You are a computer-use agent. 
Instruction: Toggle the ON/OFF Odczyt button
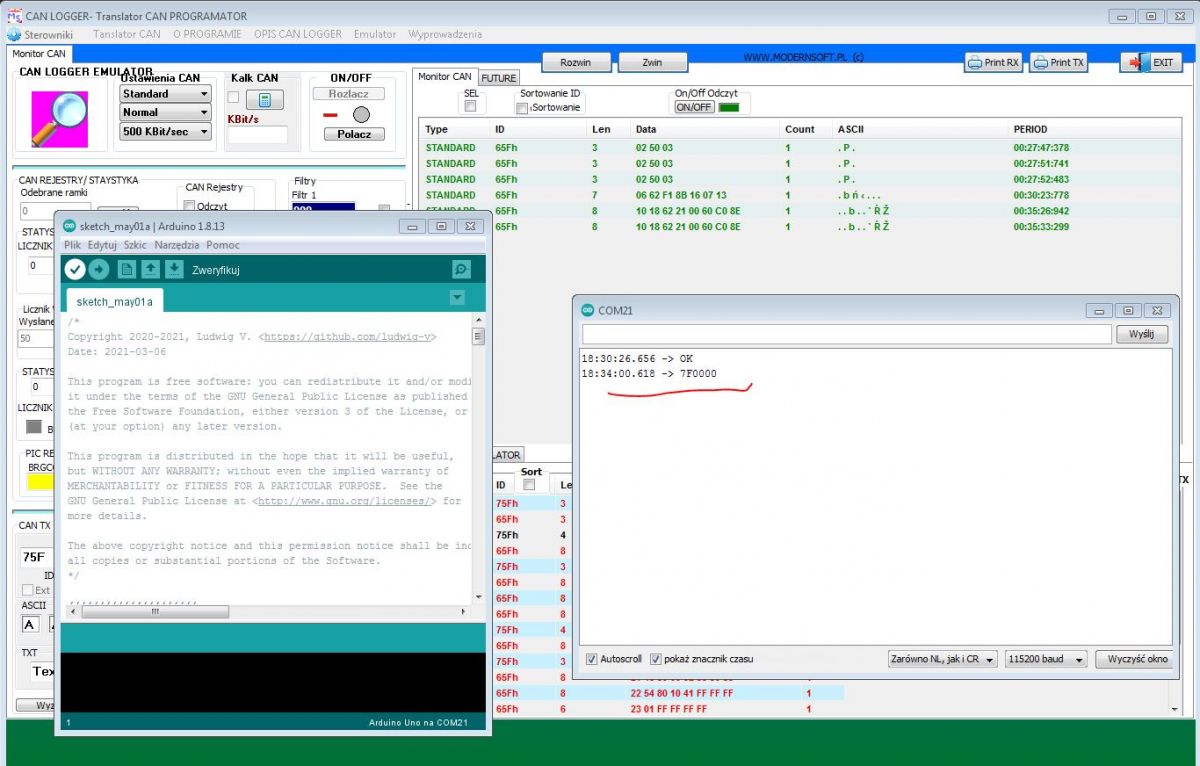point(694,107)
